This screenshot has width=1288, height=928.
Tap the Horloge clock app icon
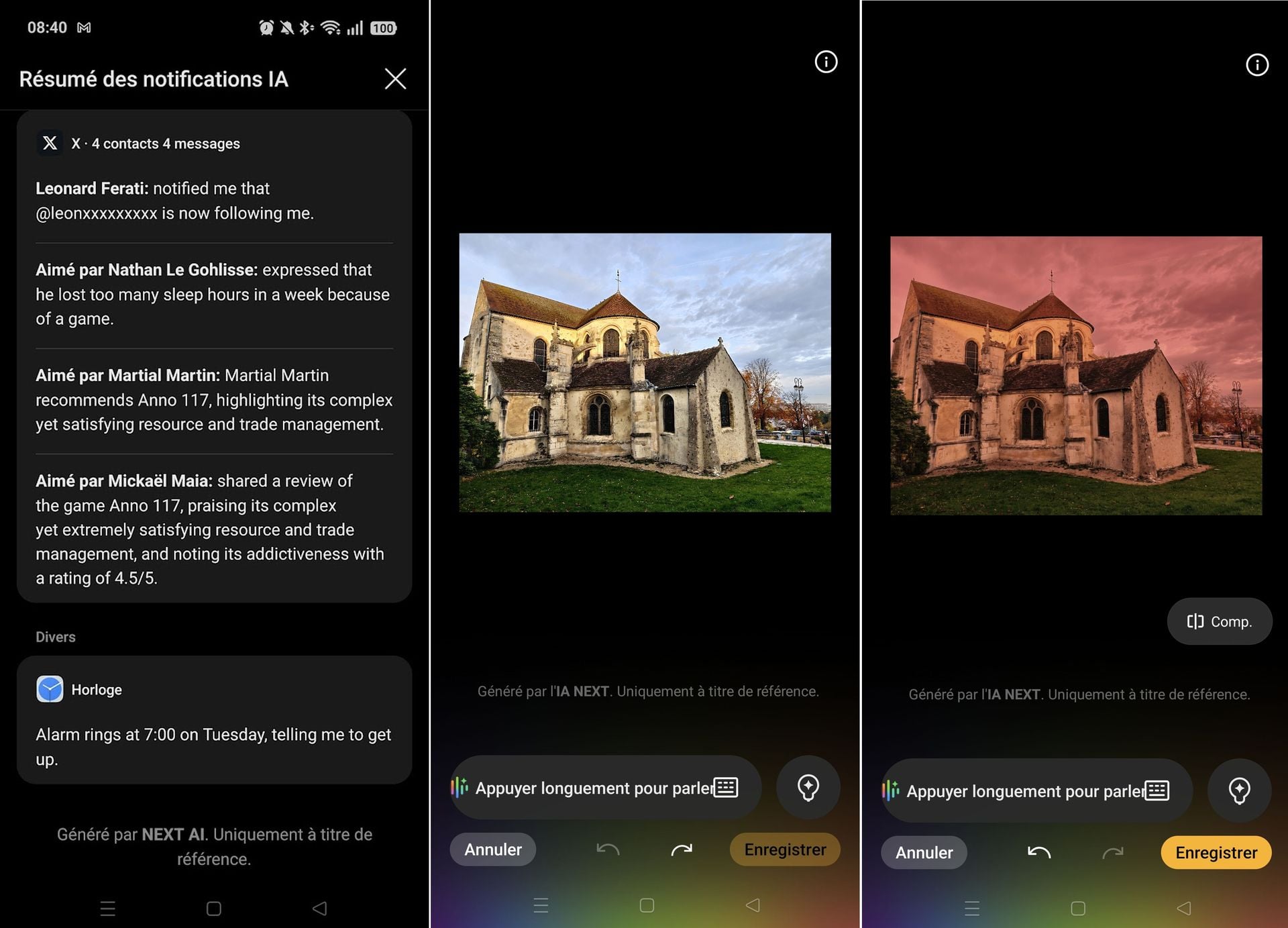coord(50,689)
